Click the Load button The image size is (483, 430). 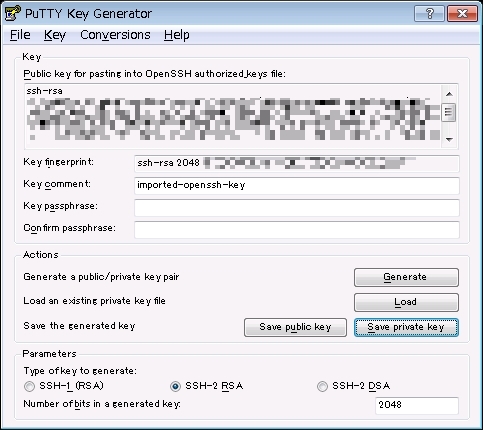tap(406, 302)
